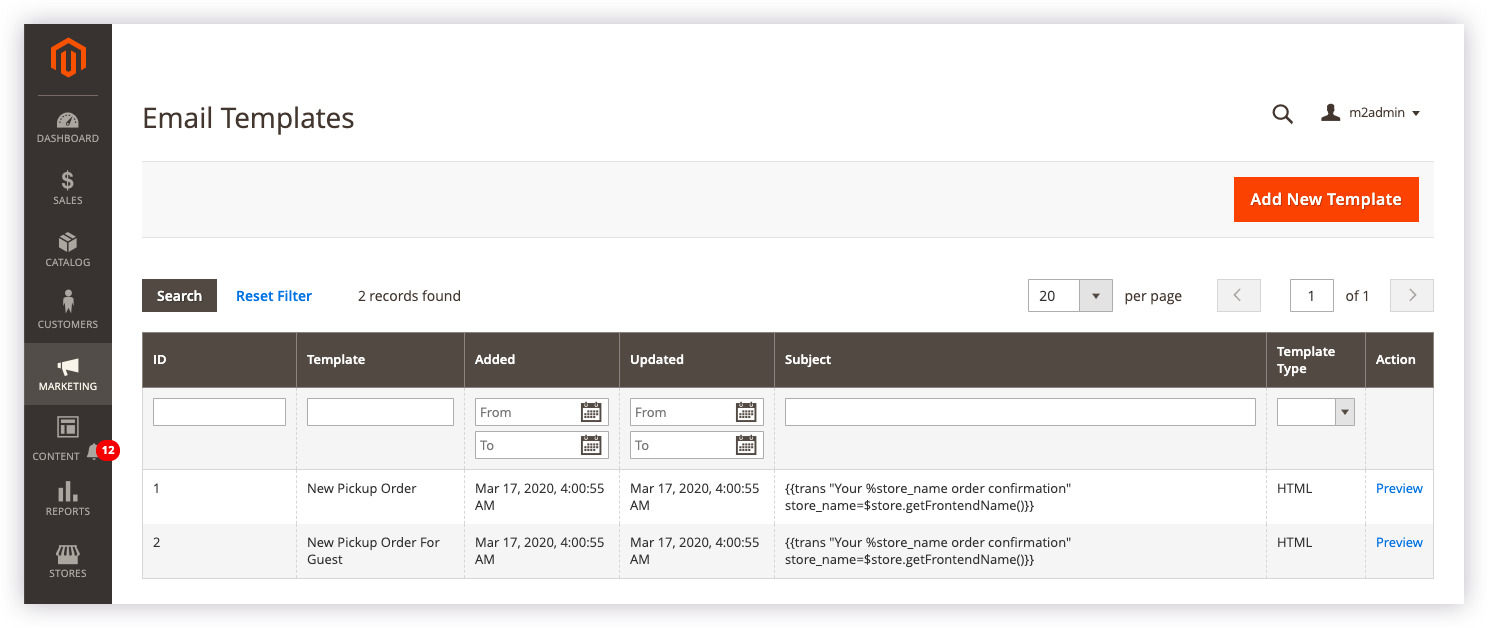Preview the New Pickup Order template
1488x628 pixels.
click(x=1398, y=488)
